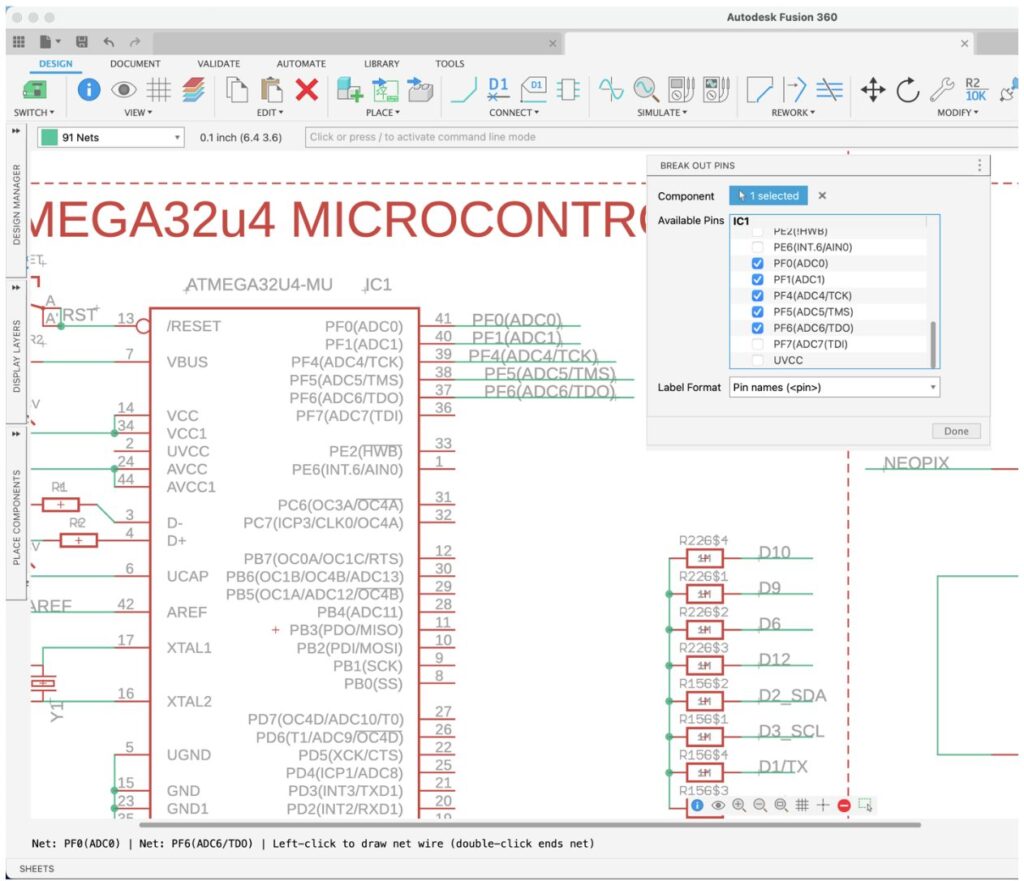Check the PE6(INT.6/AIN0) pin checkbox
The width and height of the screenshot is (1024, 881).
coord(758,247)
